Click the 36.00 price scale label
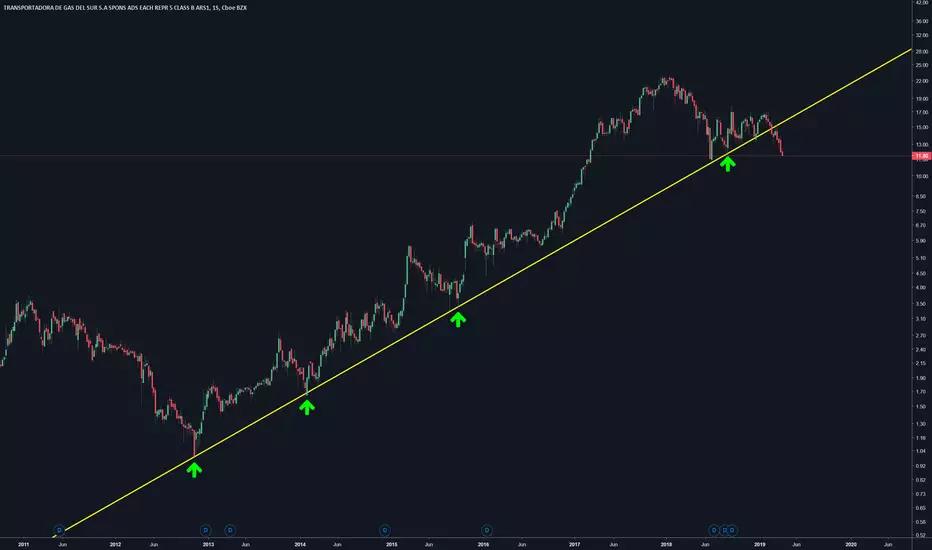This screenshot has width=932, height=550. click(x=922, y=21)
